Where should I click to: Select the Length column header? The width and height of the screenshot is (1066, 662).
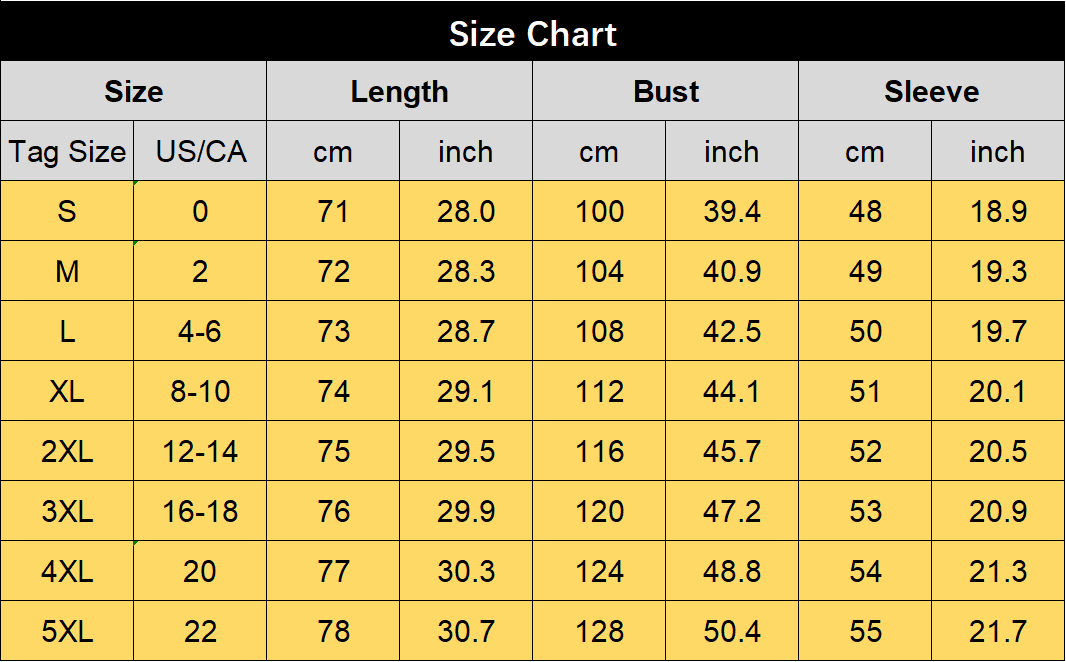point(400,91)
